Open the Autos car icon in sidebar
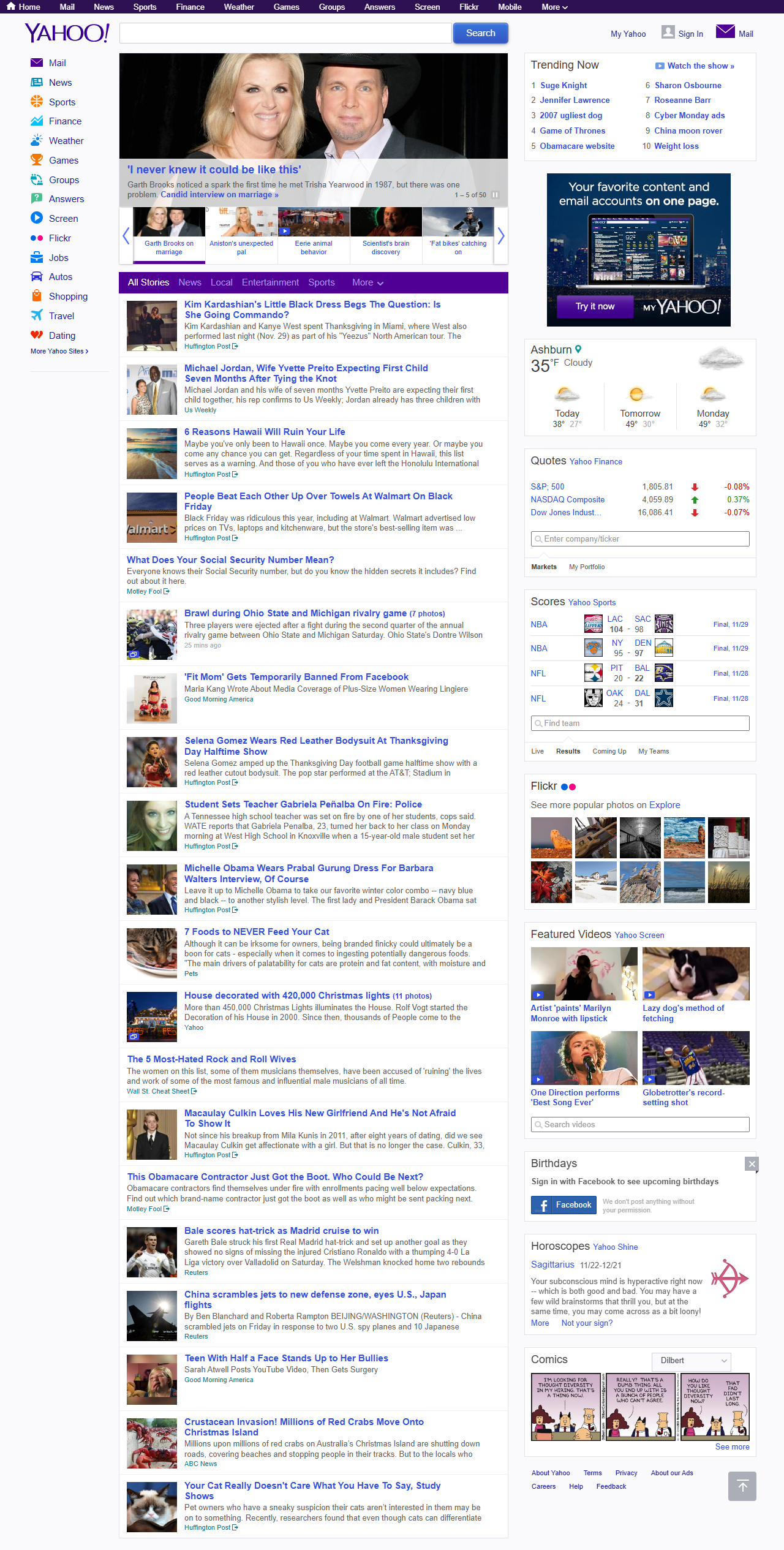The image size is (784, 1550). (37, 276)
